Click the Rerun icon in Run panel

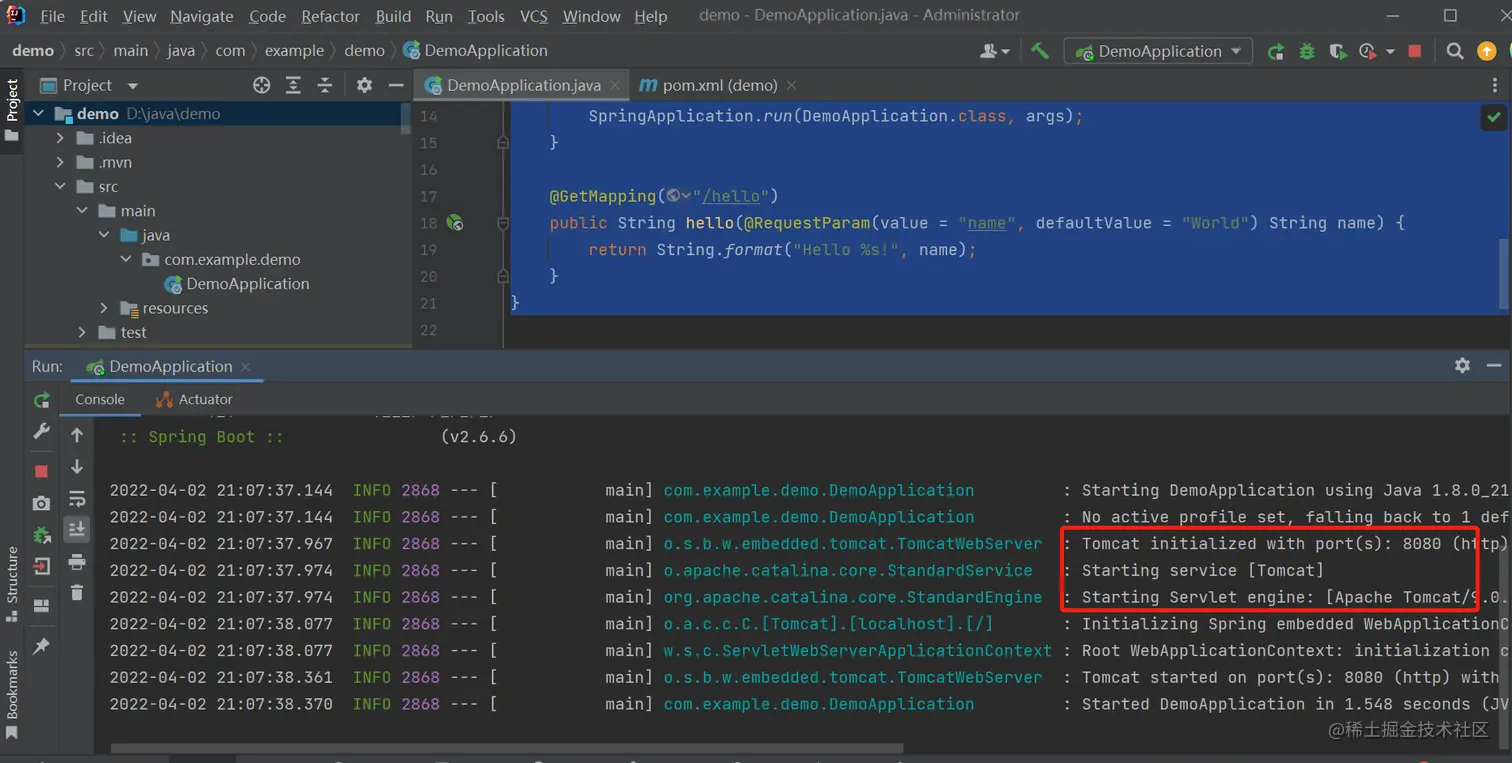click(41, 400)
